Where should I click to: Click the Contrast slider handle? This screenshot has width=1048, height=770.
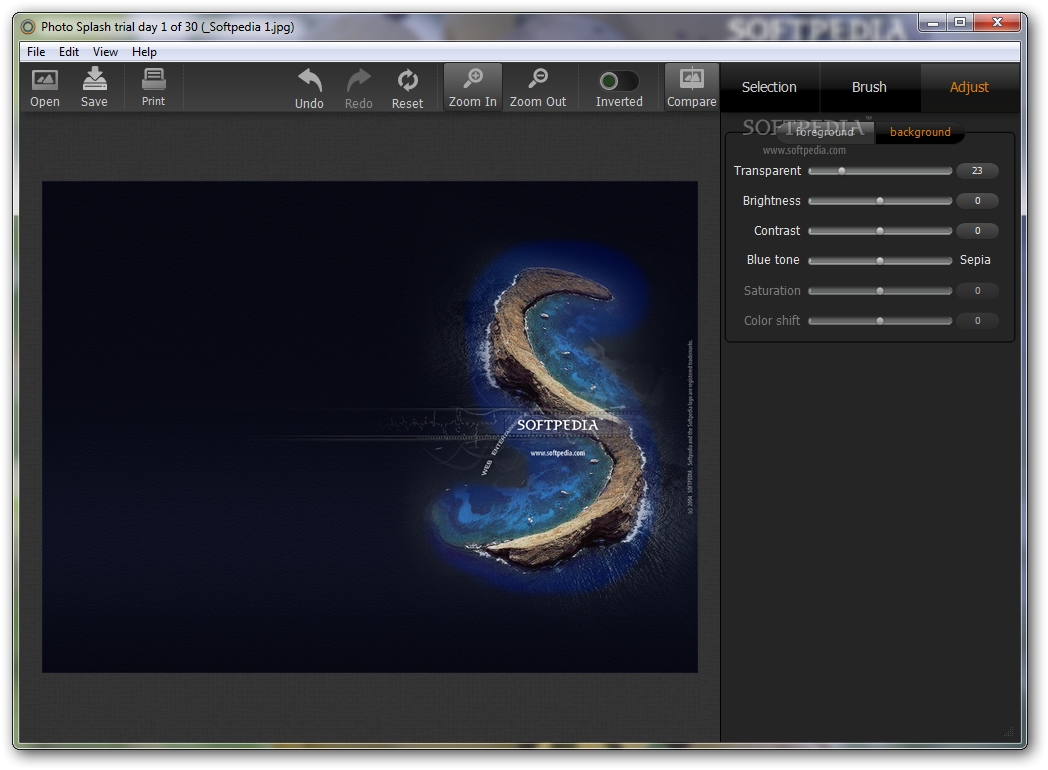click(x=880, y=231)
